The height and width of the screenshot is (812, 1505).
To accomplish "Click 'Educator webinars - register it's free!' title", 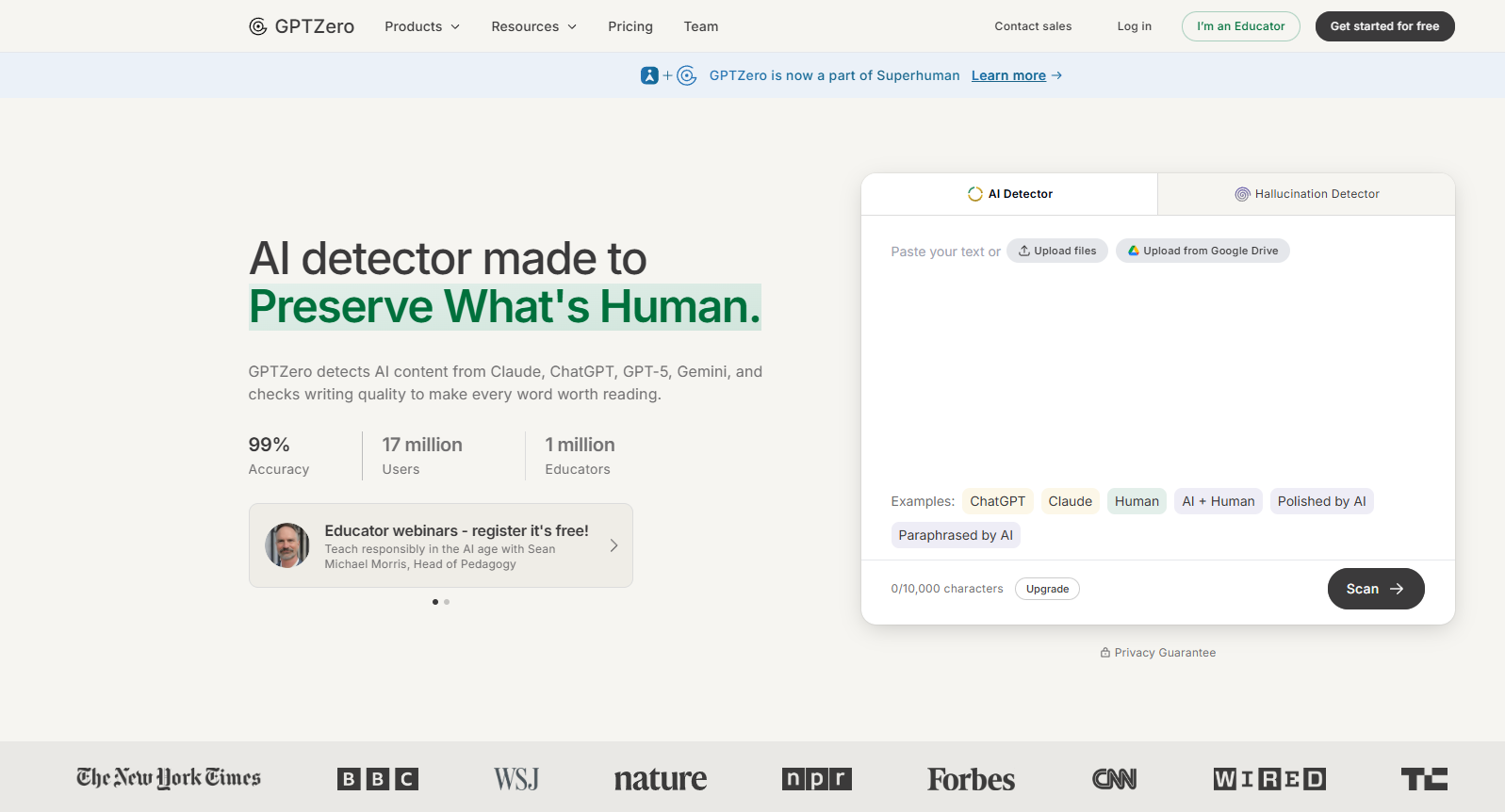I will tap(456, 530).
